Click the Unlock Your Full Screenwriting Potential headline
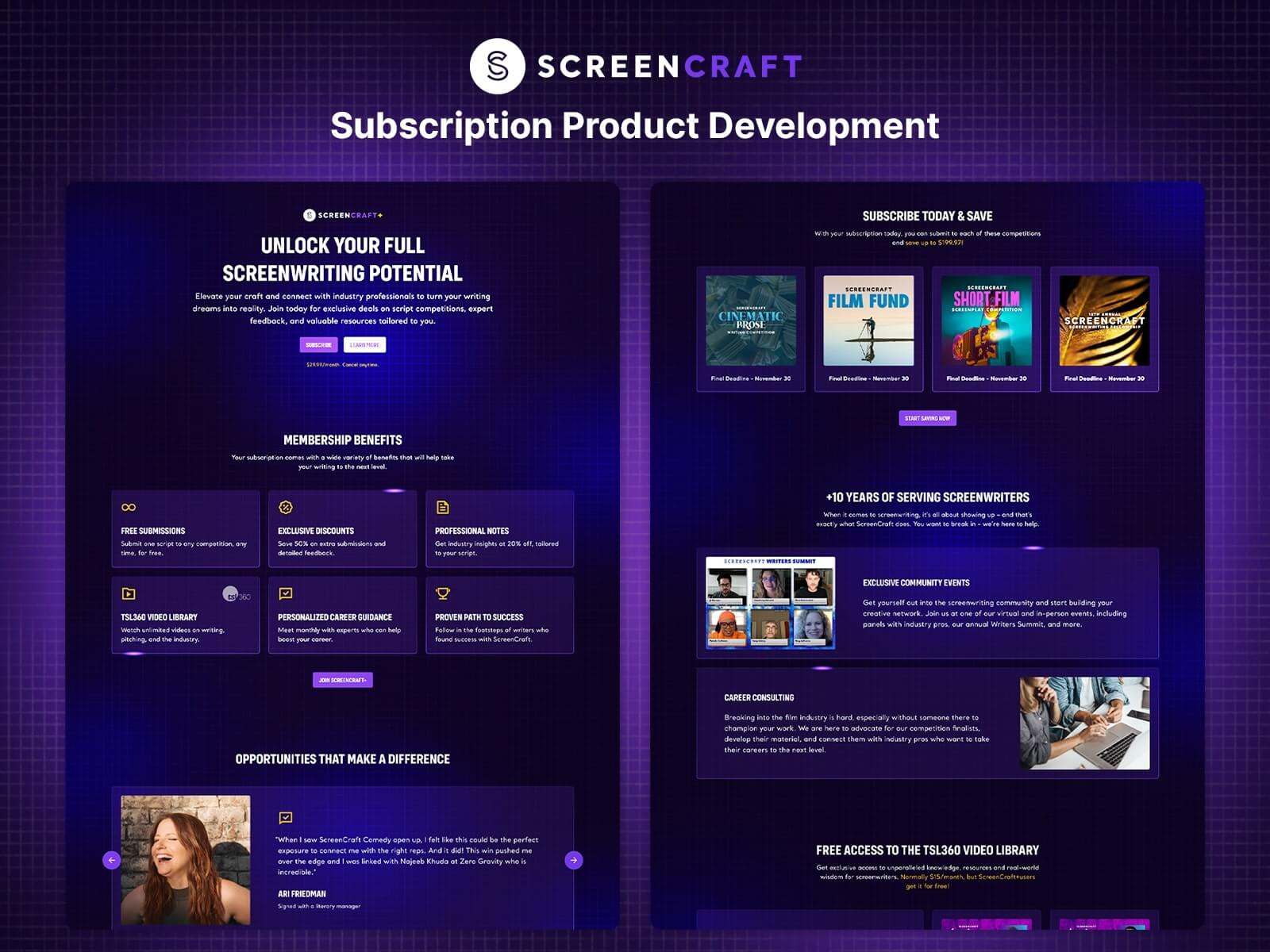 [x=343, y=259]
